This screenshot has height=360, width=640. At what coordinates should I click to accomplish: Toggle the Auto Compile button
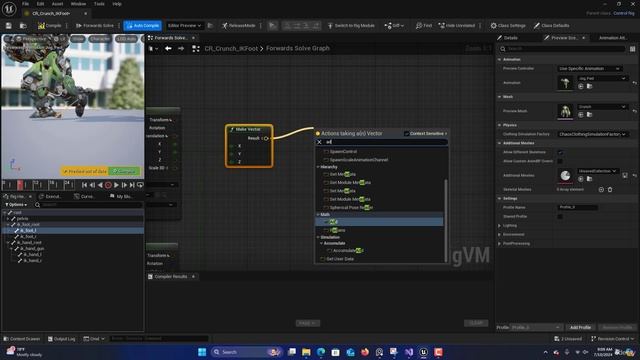tap(143, 26)
